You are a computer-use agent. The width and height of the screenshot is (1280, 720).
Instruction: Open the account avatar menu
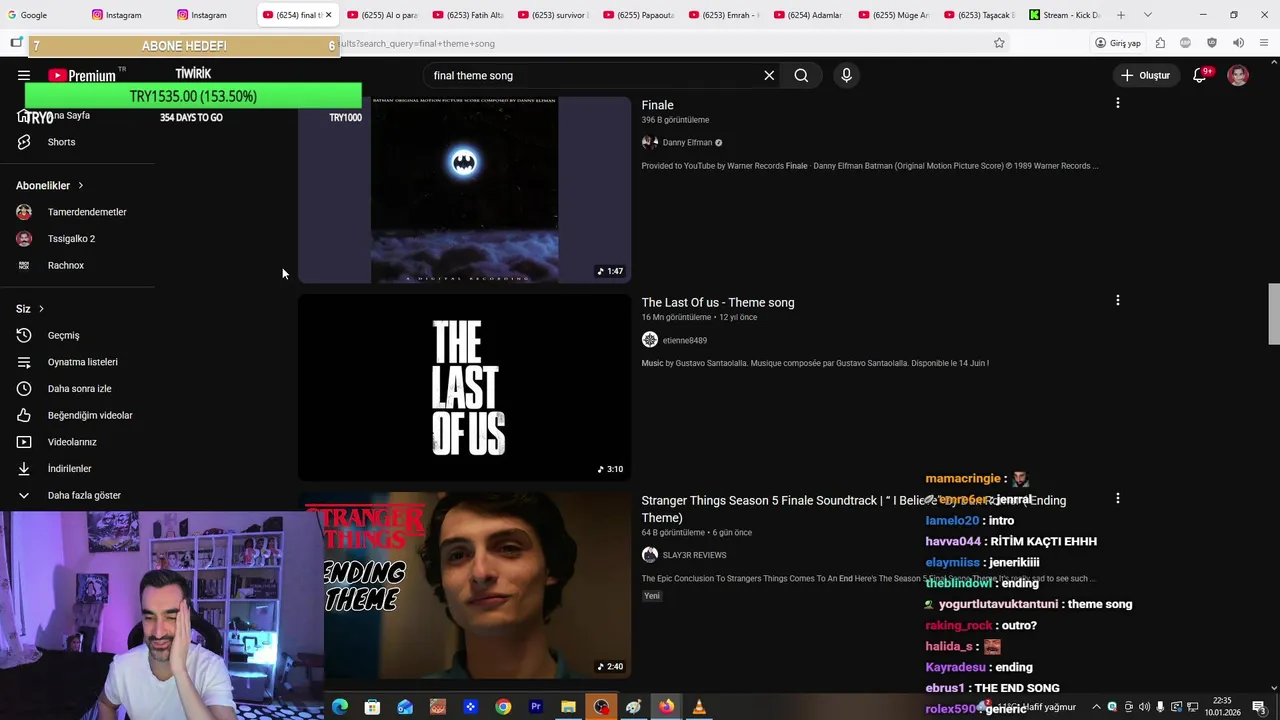click(x=1238, y=75)
